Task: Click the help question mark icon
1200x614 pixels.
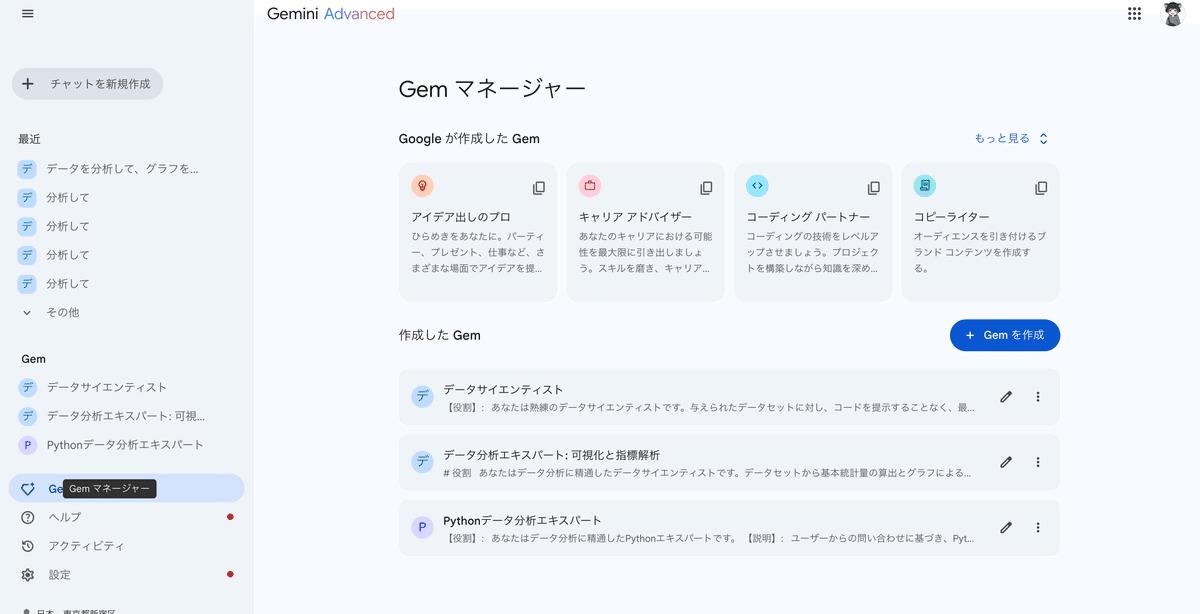Action: pos(28,517)
